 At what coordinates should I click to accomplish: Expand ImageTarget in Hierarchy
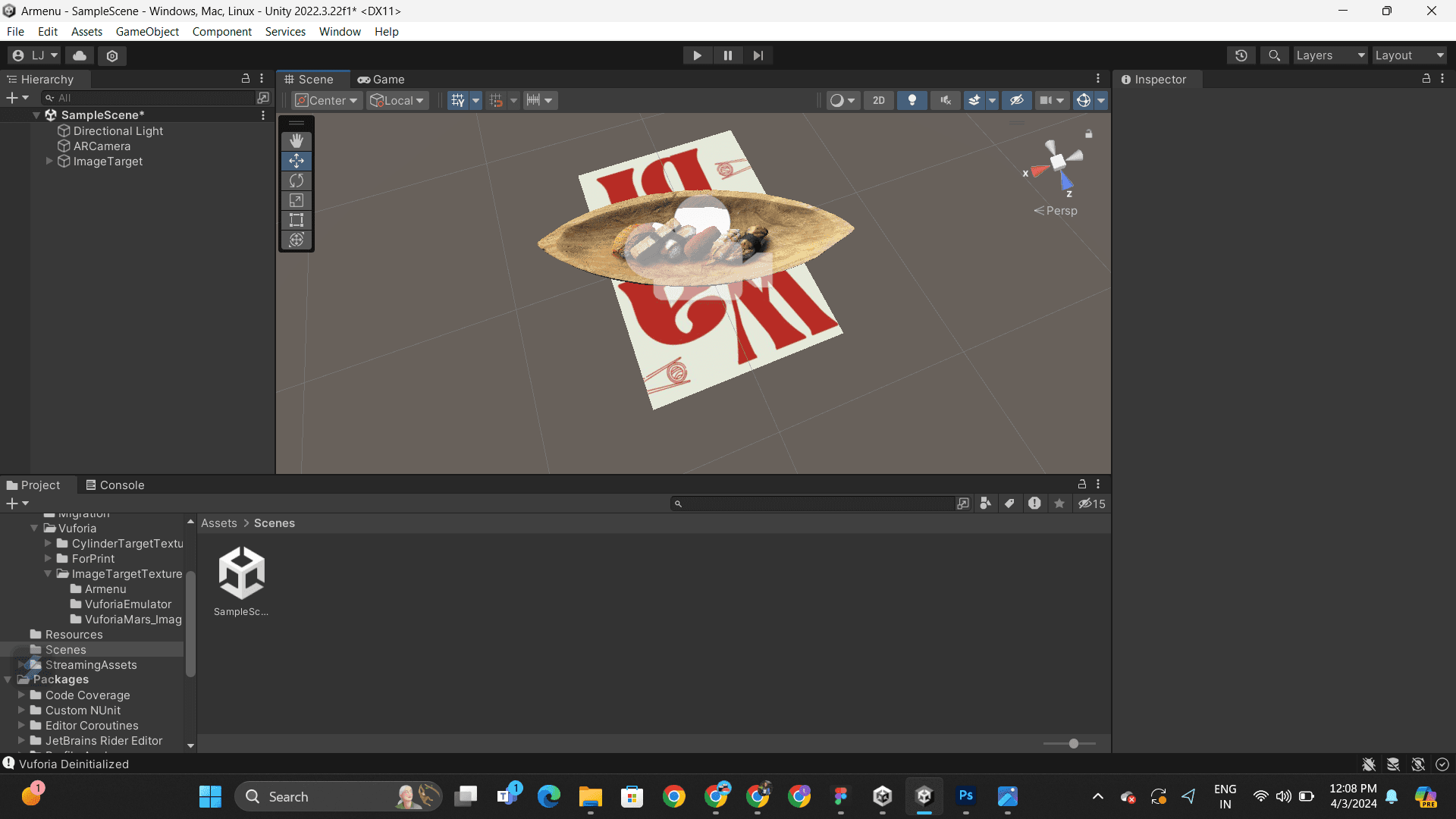[x=49, y=162]
